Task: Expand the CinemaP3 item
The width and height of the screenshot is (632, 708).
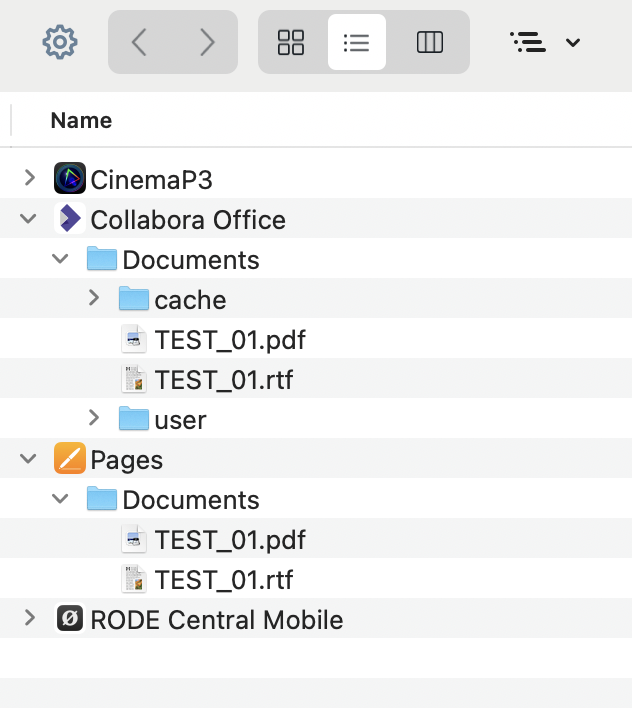Action: 29,179
